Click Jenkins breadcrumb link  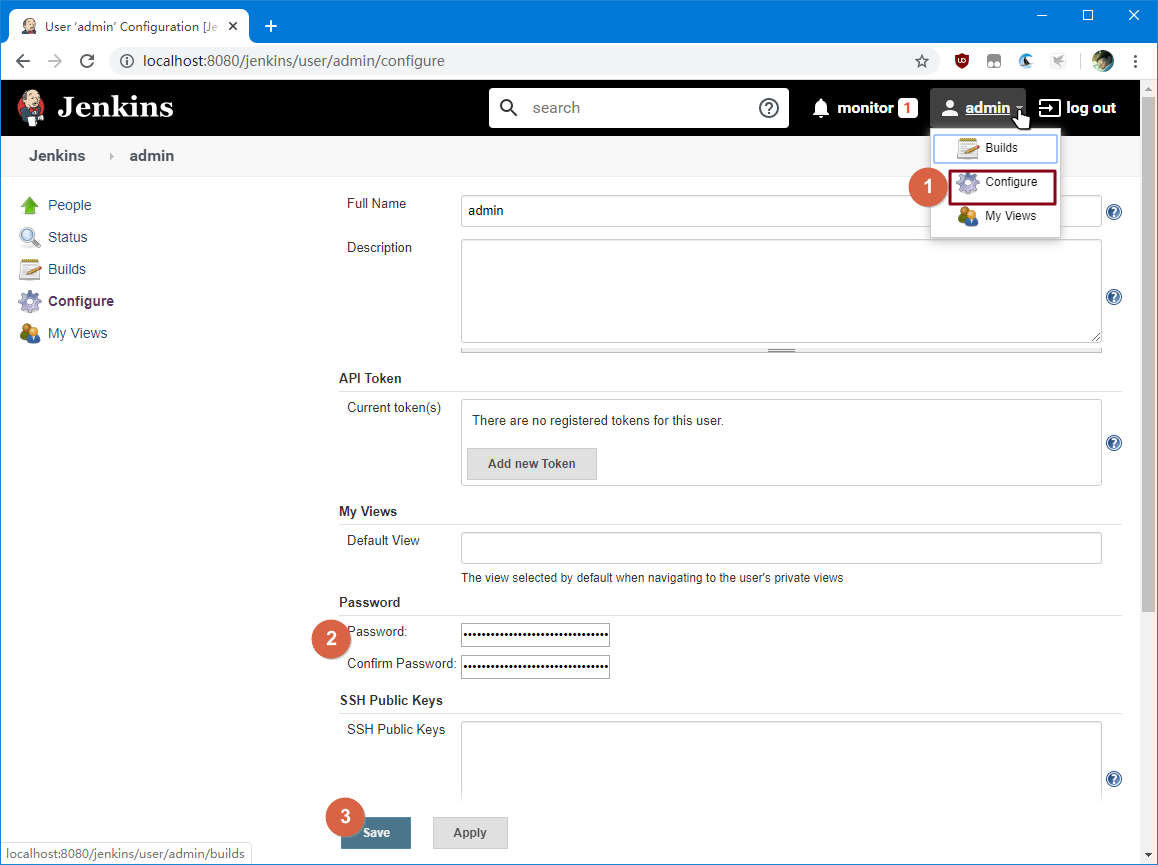pos(57,156)
